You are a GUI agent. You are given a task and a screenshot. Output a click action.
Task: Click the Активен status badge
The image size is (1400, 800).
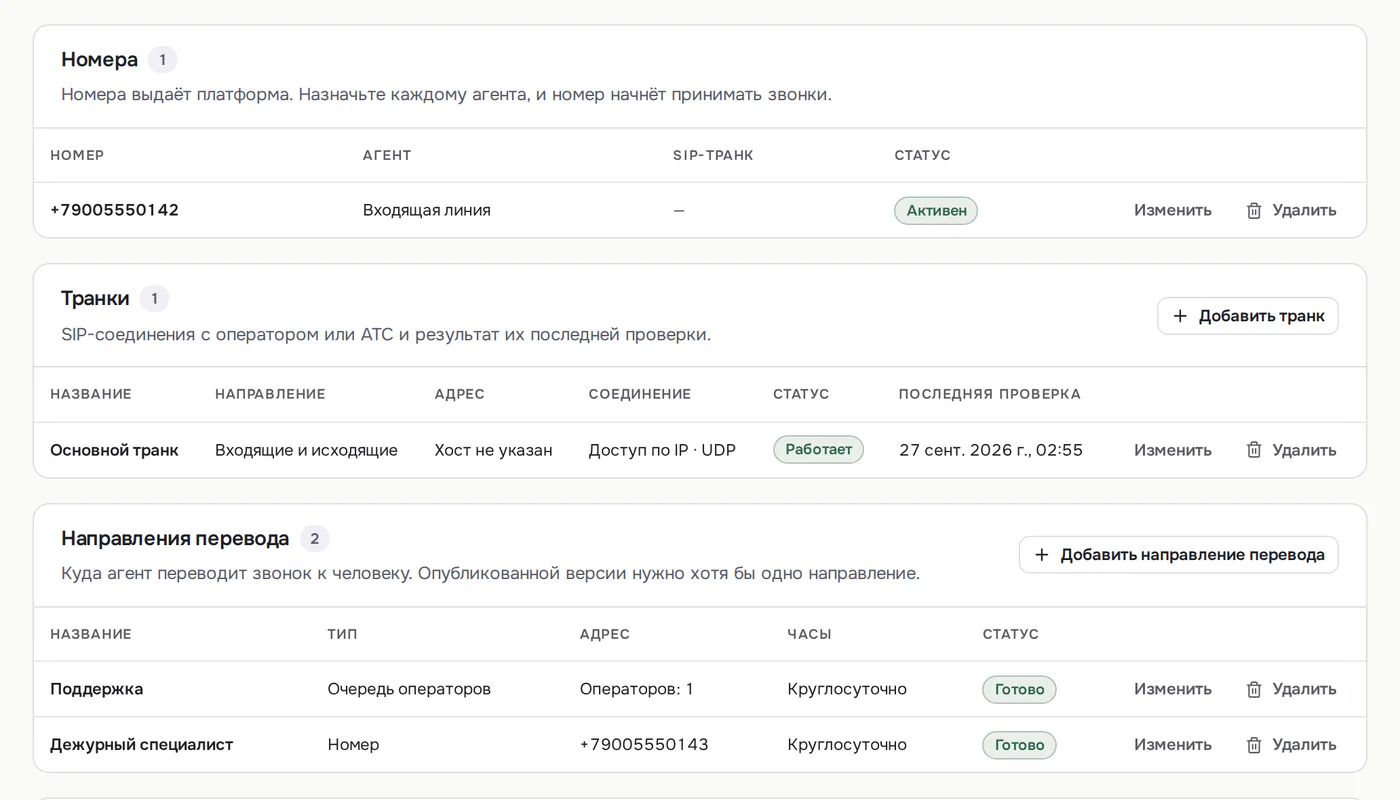click(x=936, y=210)
